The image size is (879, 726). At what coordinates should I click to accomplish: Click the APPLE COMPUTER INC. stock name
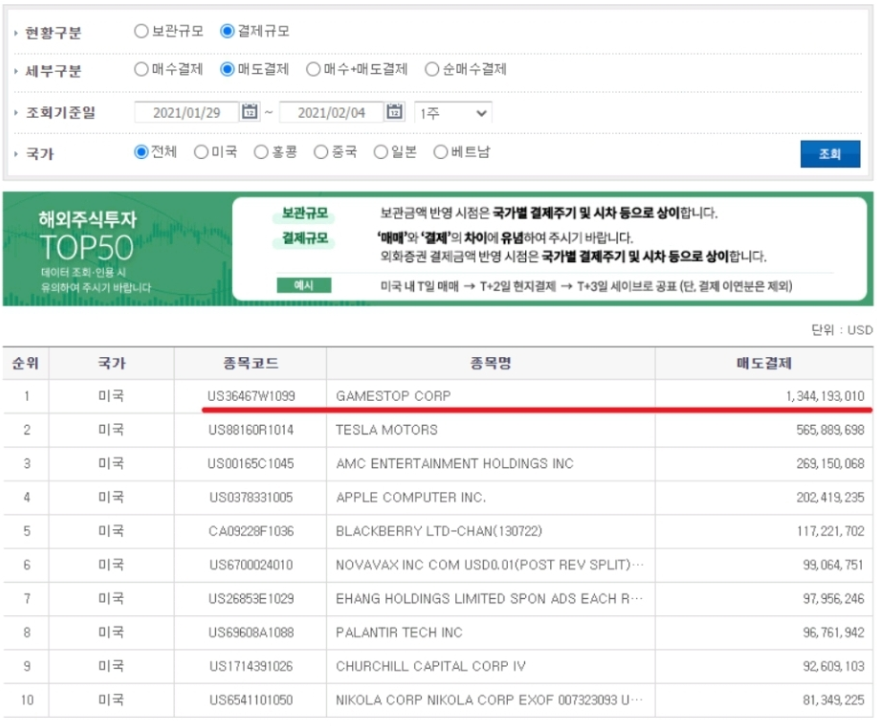411,497
